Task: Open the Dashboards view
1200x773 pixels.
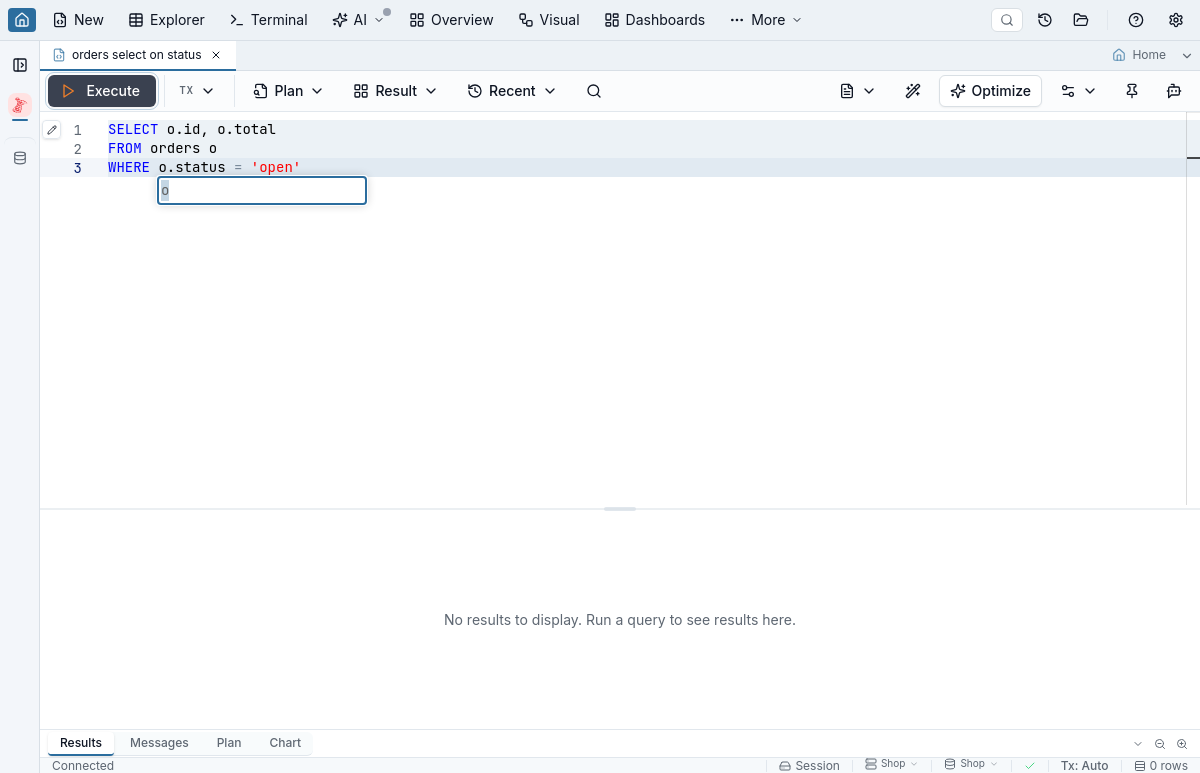Action: [x=655, y=20]
